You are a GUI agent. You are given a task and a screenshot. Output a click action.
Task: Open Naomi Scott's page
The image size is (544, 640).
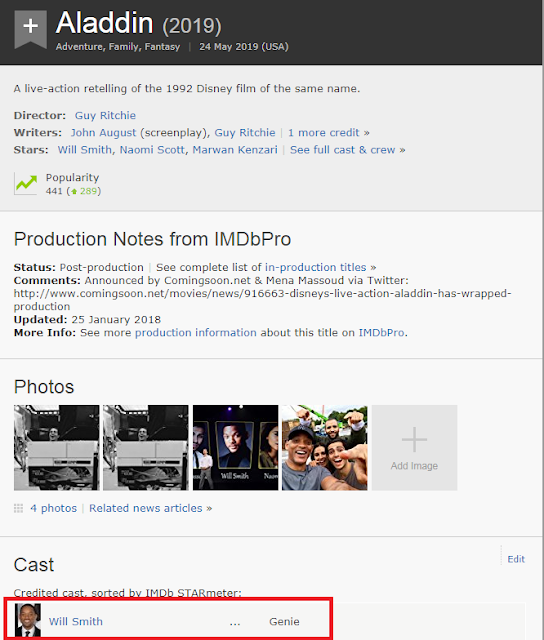pyautogui.click(x=152, y=150)
